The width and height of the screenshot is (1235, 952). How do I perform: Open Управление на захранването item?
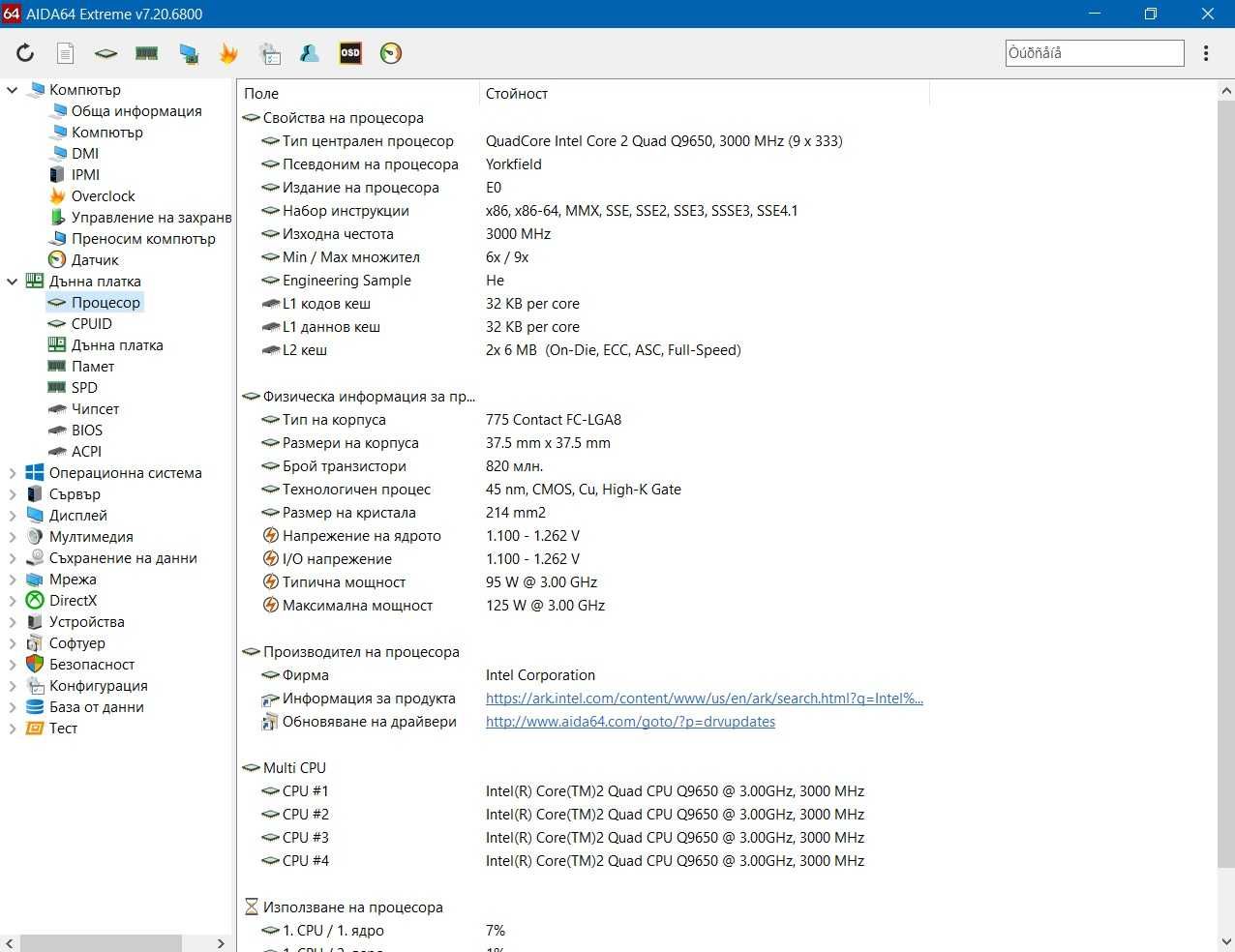point(151,218)
